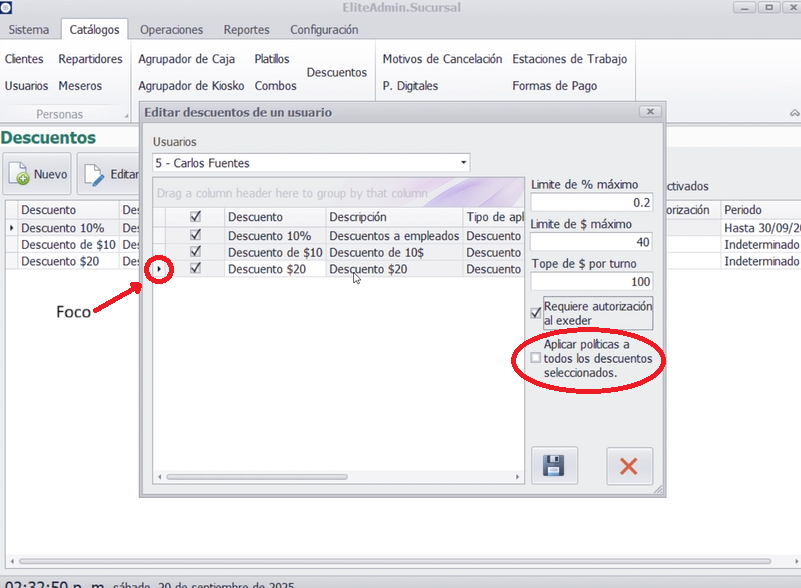This screenshot has width=801, height=588.
Task: Uncheck the Descuento 10% row checkbox
Action: [x=196, y=236]
